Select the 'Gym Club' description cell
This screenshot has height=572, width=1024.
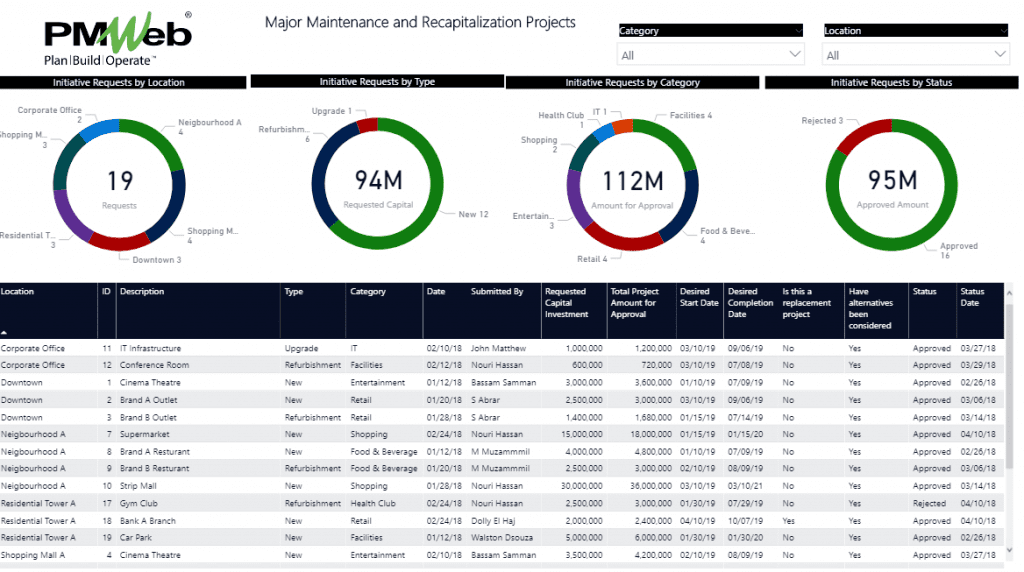pos(138,503)
